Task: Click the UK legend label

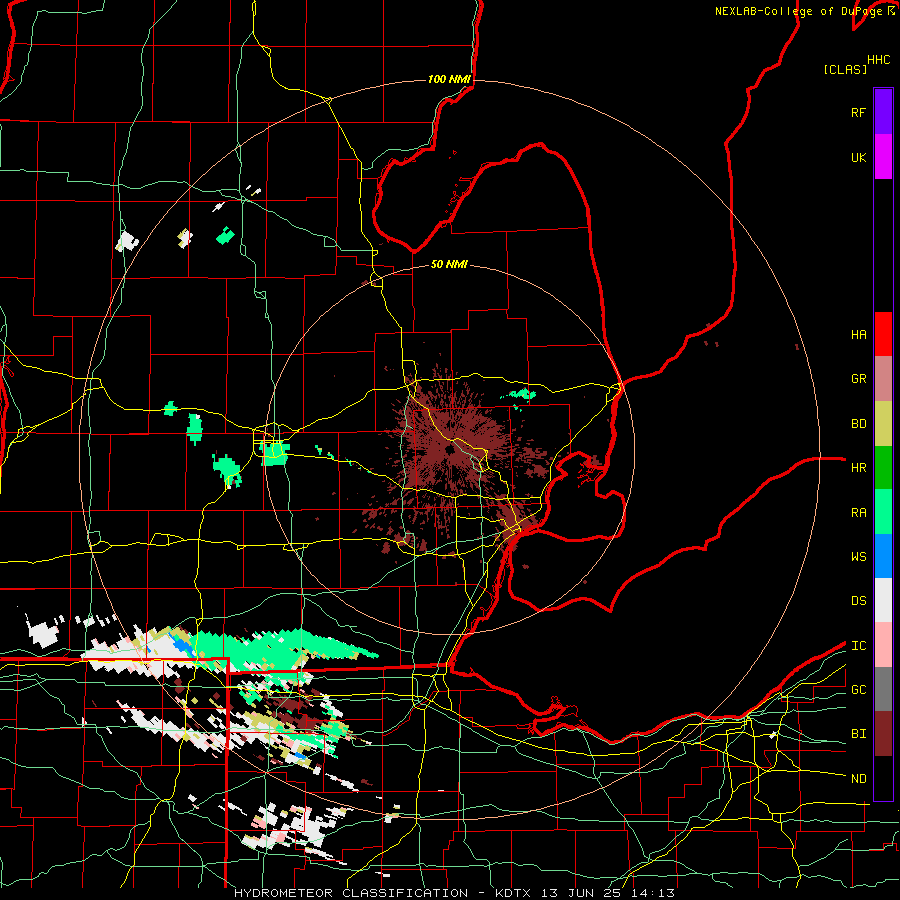Action: pos(858,157)
